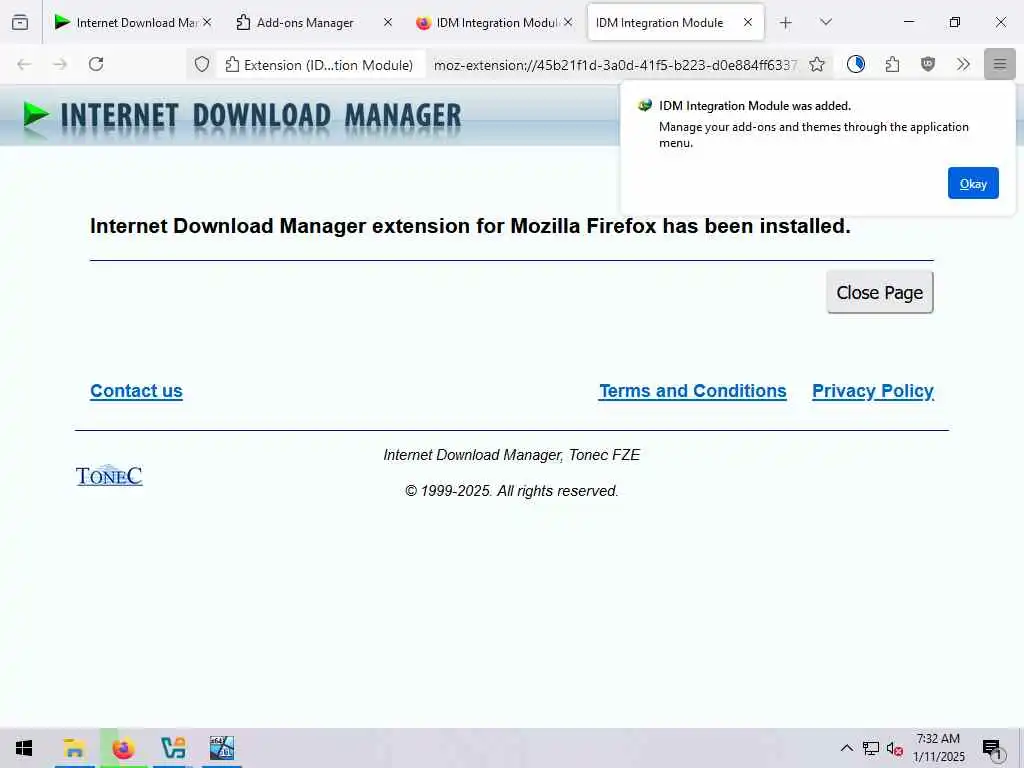Click the Extension (ID...tion Module) identity label
The image size is (1024, 768).
(321, 65)
